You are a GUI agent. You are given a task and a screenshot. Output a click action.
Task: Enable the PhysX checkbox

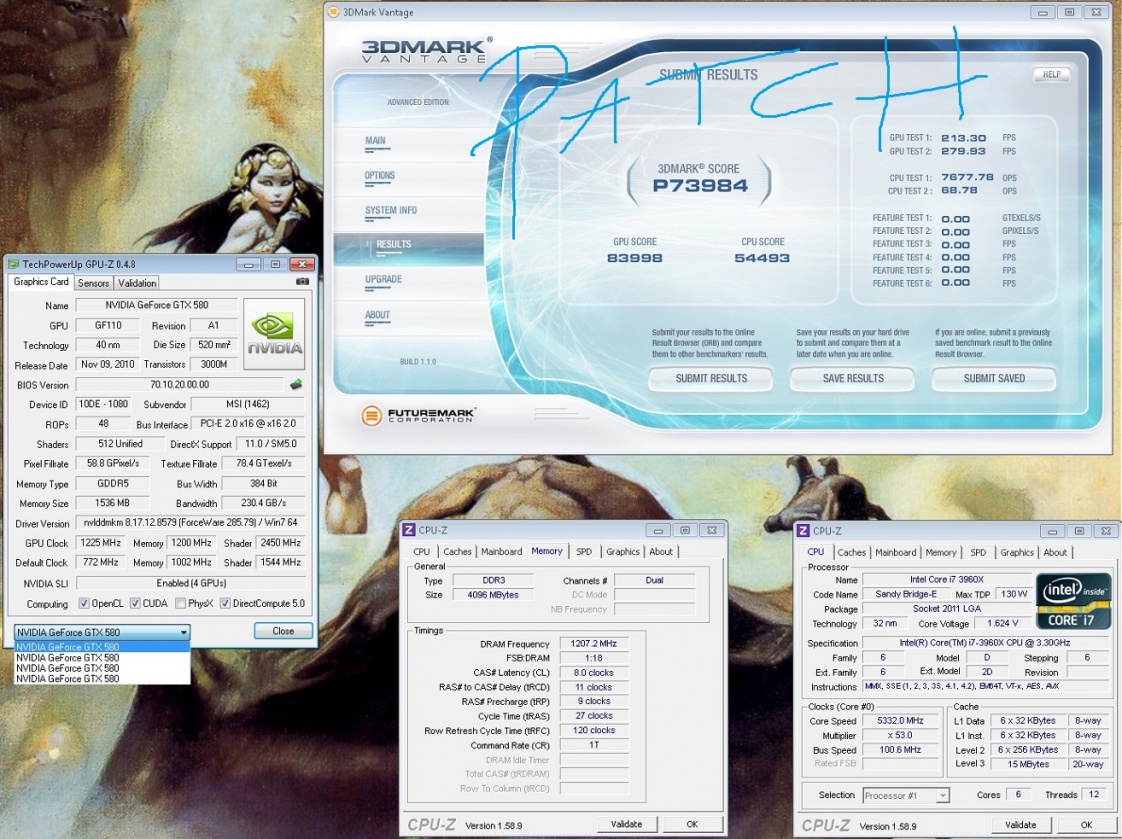point(180,603)
